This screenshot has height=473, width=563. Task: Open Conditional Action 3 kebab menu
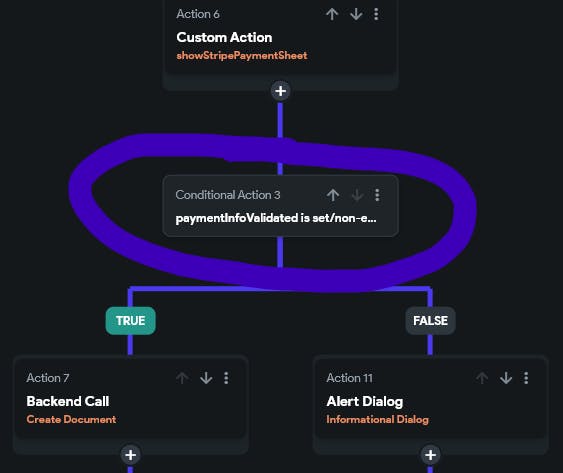click(x=377, y=195)
